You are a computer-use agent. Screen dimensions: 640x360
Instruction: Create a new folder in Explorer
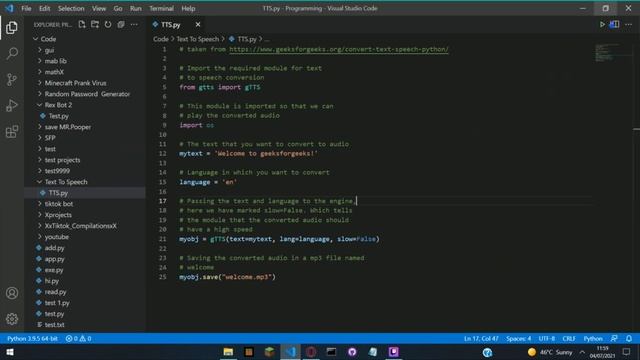click(x=95, y=24)
